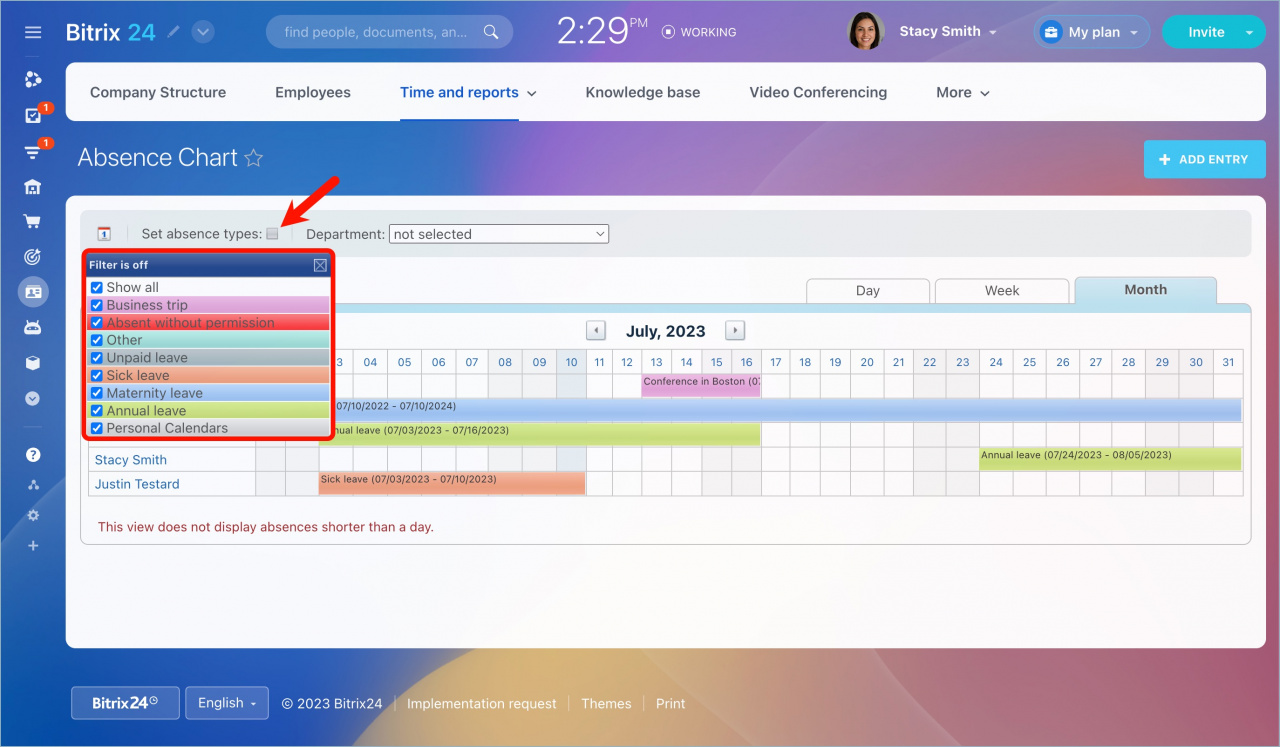Open the Feed icon in sidebar
1280x747 pixels.
tap(33, 79)
